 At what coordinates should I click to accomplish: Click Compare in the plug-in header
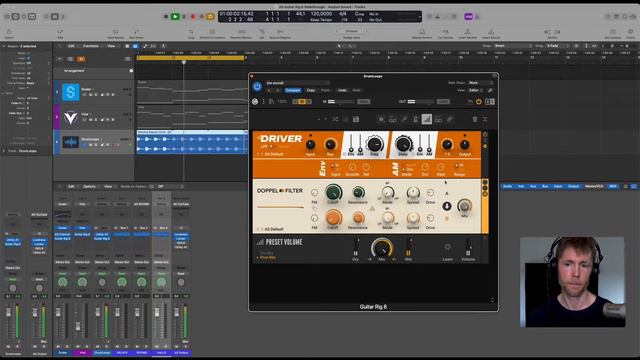pyautogui.click(x=293, y=90)
